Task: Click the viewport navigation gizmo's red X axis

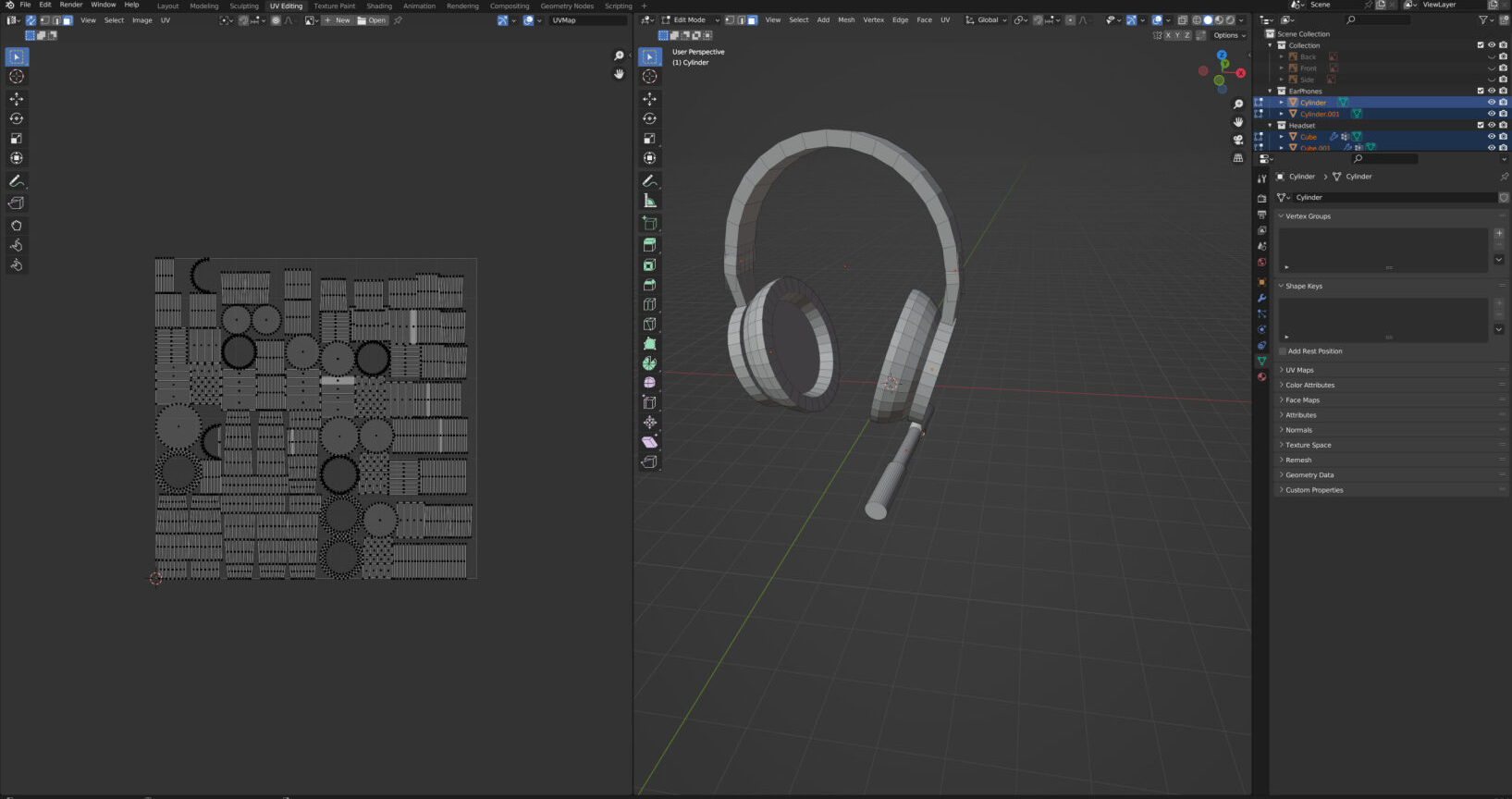Action: [1240, 73]
